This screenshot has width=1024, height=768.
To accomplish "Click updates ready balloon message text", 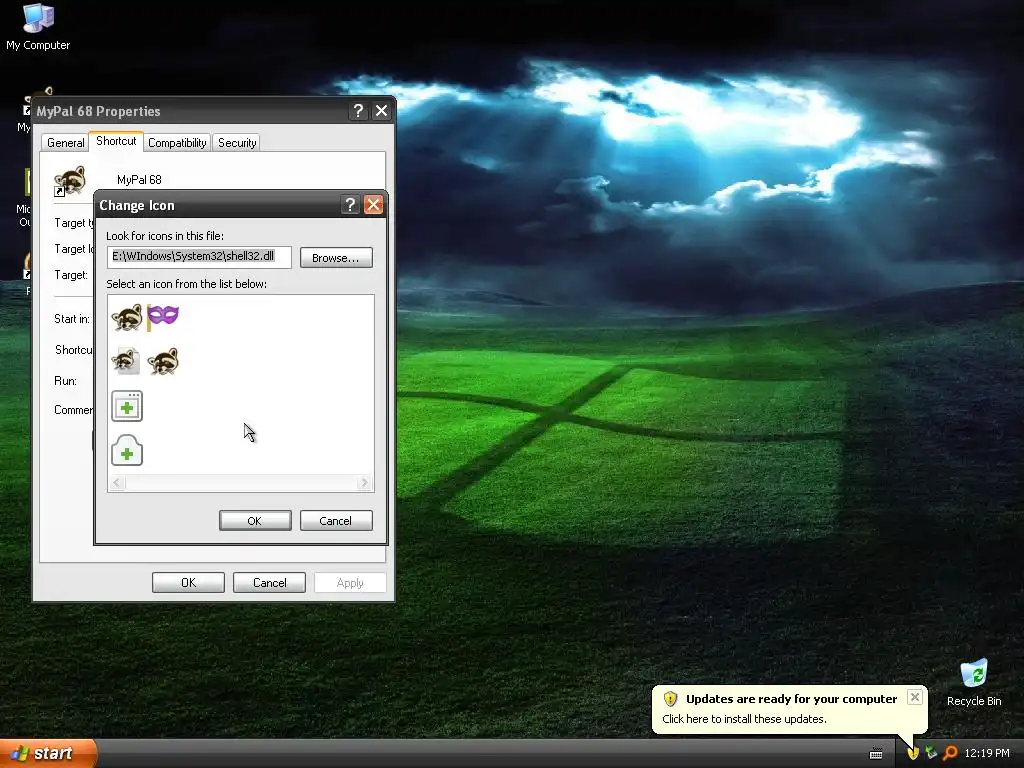I will coord(744,719).
